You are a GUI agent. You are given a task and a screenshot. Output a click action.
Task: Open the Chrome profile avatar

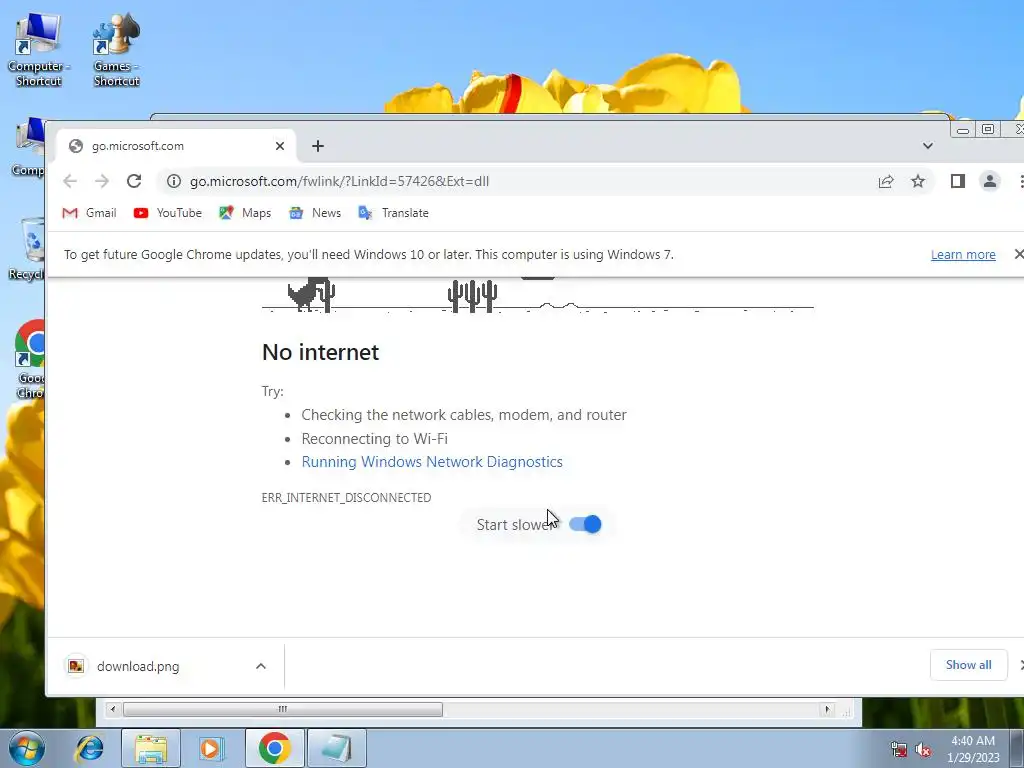click(x=990, y=182)
